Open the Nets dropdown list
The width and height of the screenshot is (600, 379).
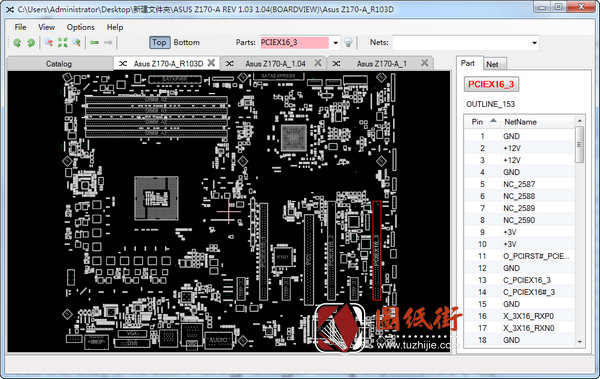(x=535, y=43)
